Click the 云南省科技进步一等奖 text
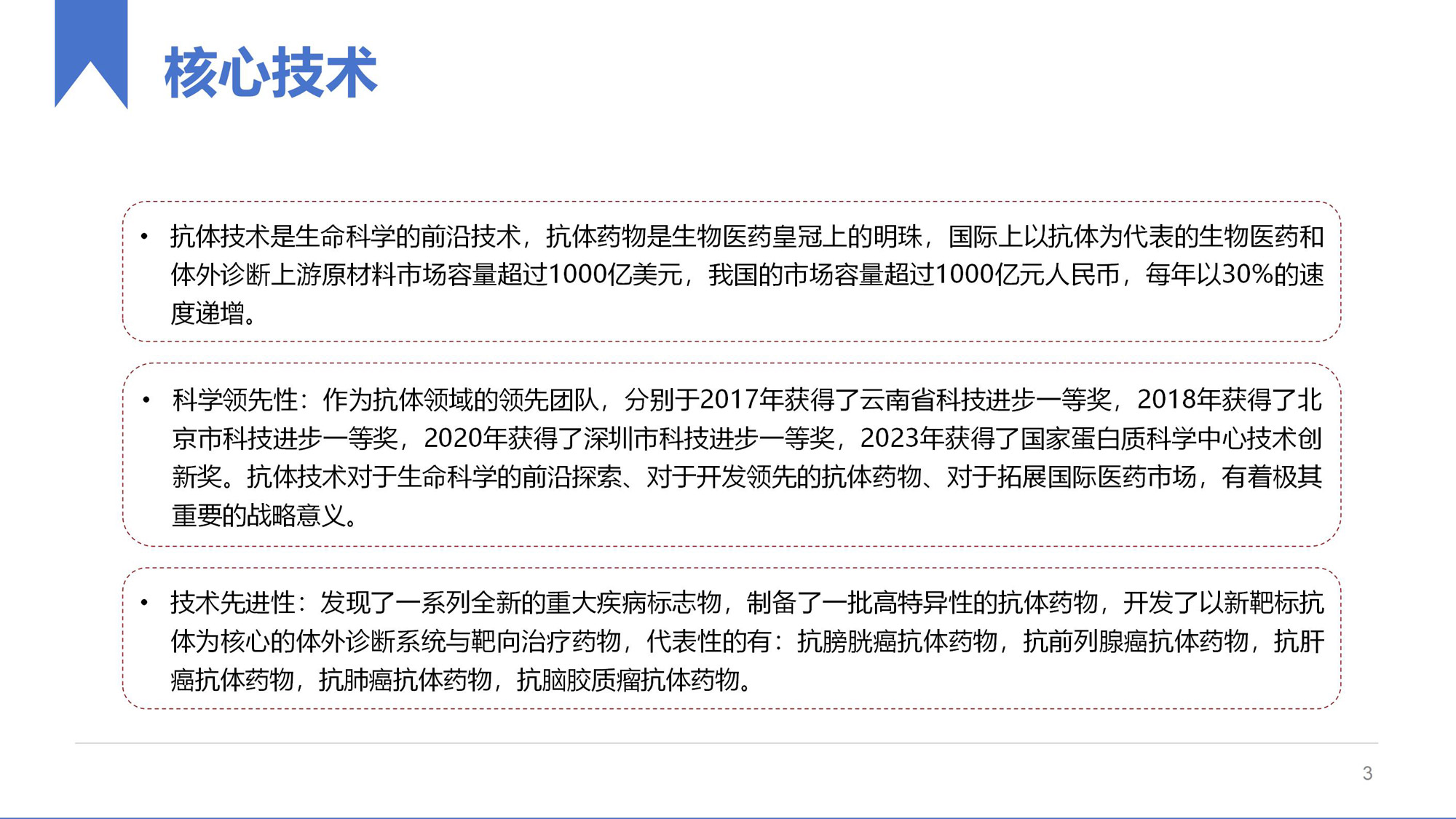This screenshot has width=1456, height=819. [x=985, y=400]
